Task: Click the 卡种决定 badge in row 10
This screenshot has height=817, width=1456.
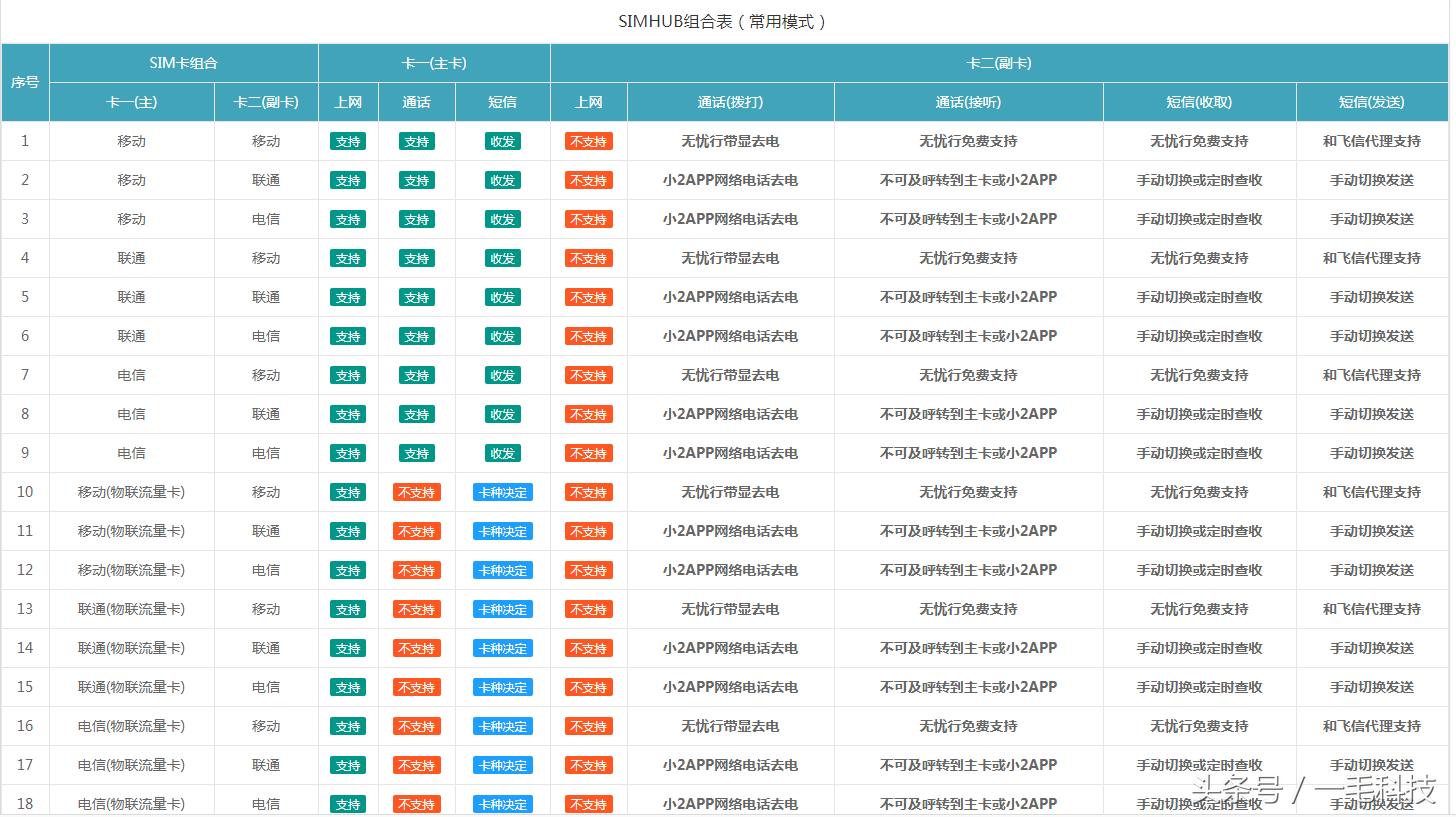Action: (x=502, y=492)
